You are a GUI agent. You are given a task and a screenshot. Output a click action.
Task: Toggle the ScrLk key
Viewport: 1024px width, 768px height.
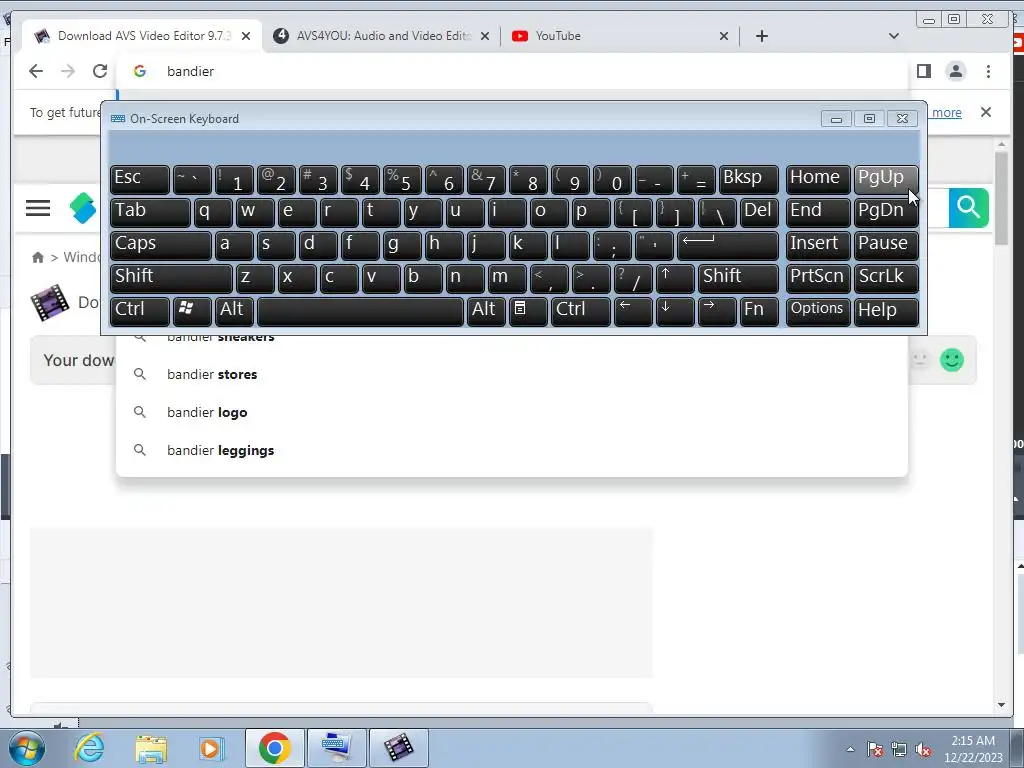click(x=886, y=278)
